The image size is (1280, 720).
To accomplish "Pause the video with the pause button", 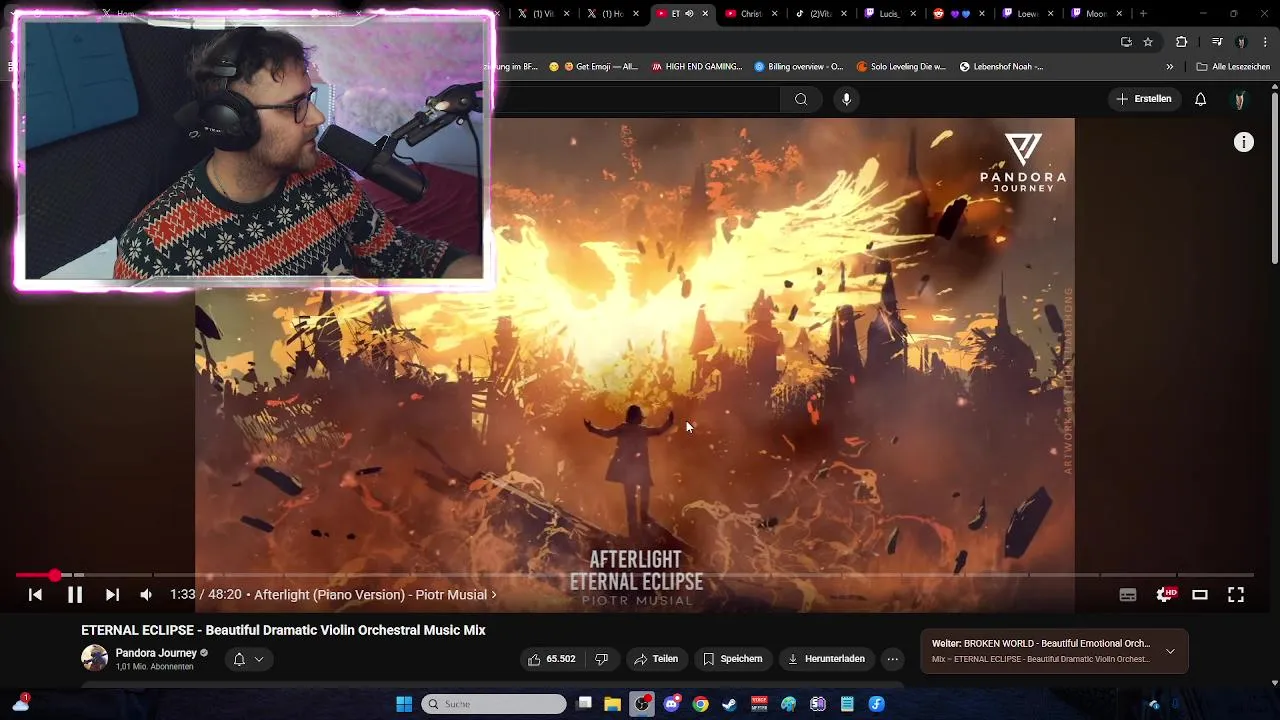I will (74, 595).
